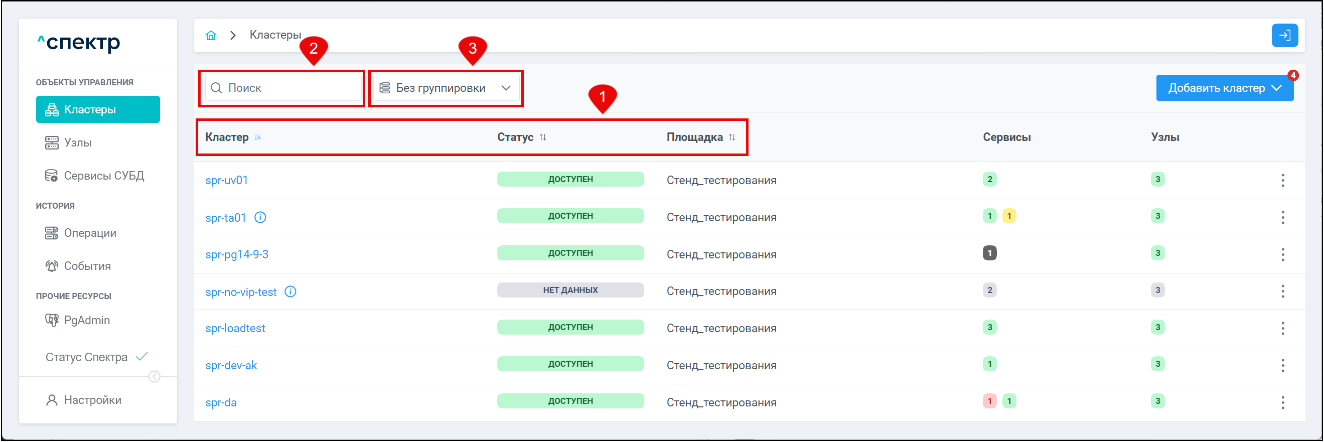This screenshot has width=1324, height=442.
Task: Open three-dot menu for spr-pg14-9-3 row
Action: click(x=1282, y=254)
